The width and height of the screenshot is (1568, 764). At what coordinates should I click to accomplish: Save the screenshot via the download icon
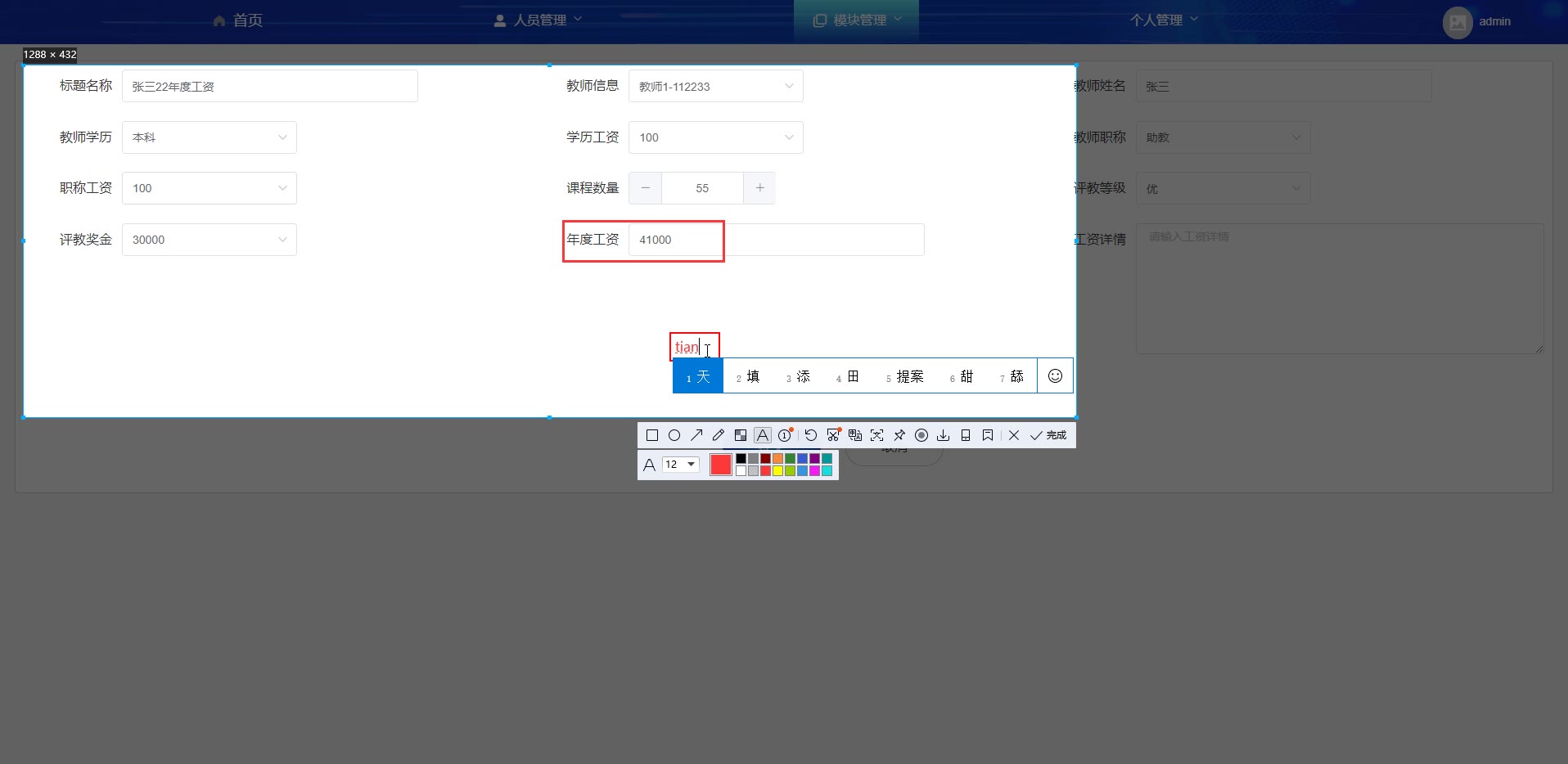point(944,435)
